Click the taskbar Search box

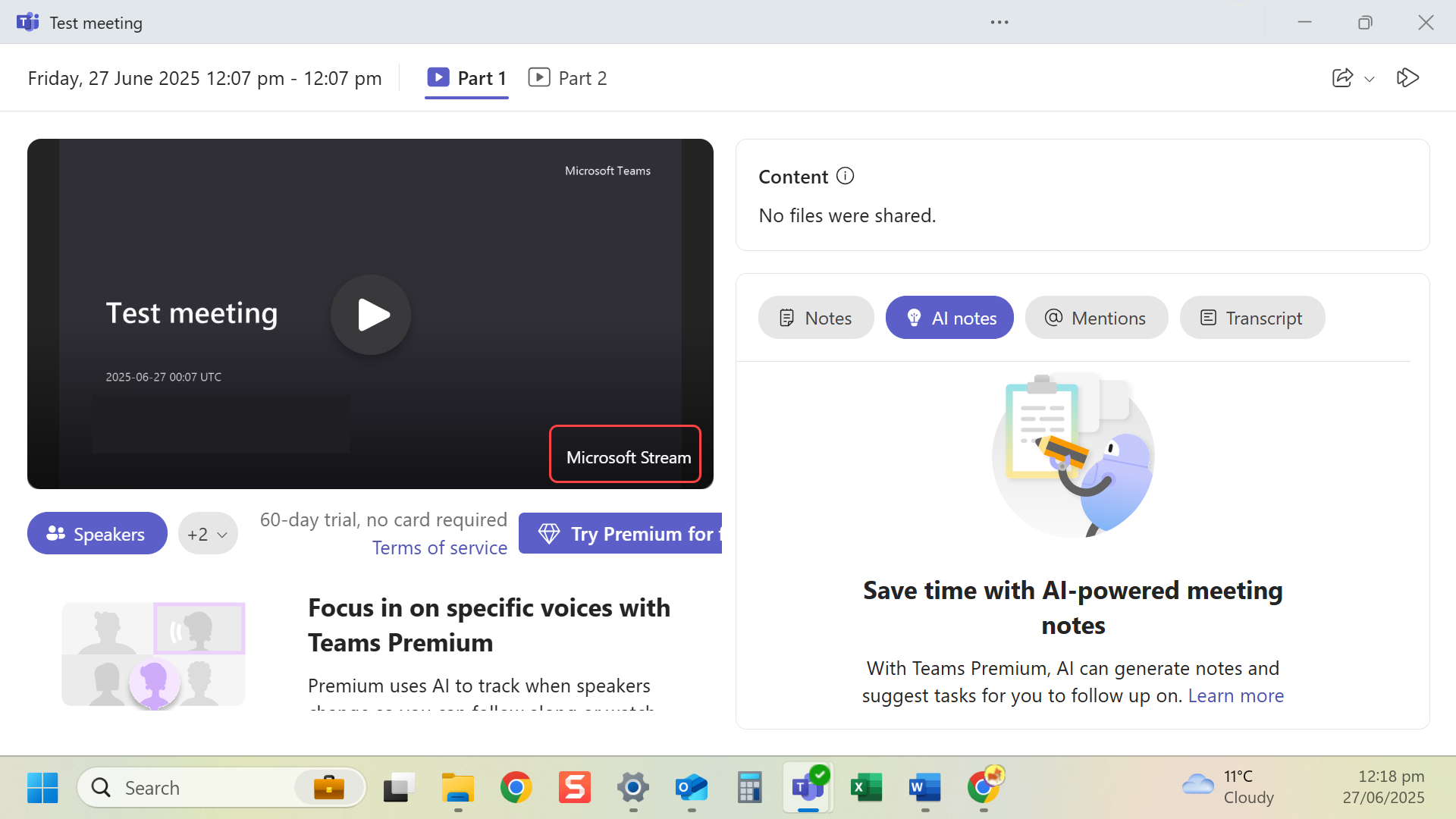(221, 788)
